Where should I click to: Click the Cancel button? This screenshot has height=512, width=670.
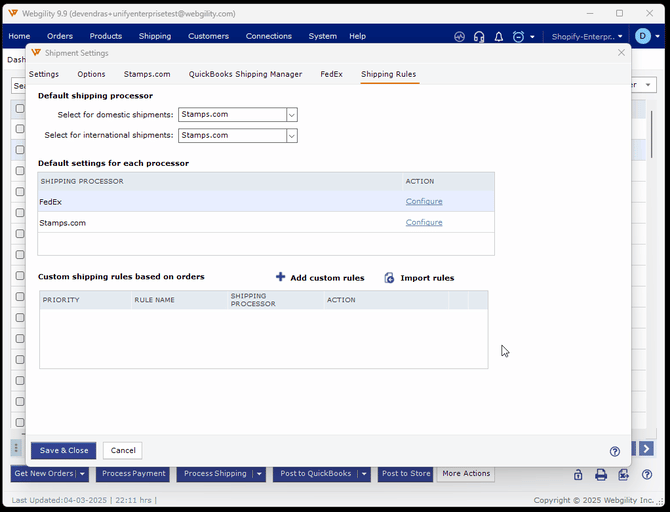tap(123, 451)
